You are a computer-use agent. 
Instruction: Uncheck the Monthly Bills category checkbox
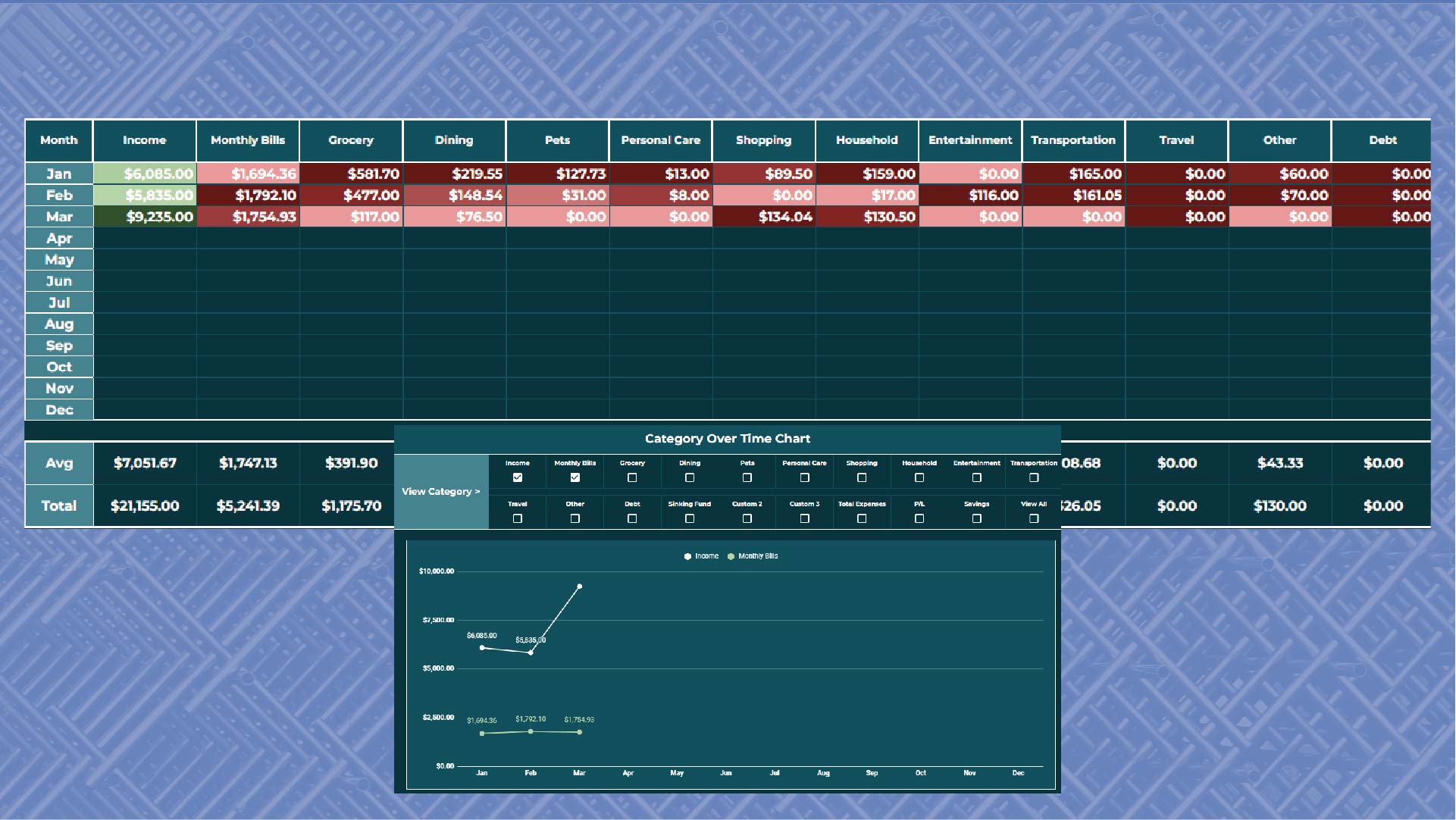click(575, 477)
